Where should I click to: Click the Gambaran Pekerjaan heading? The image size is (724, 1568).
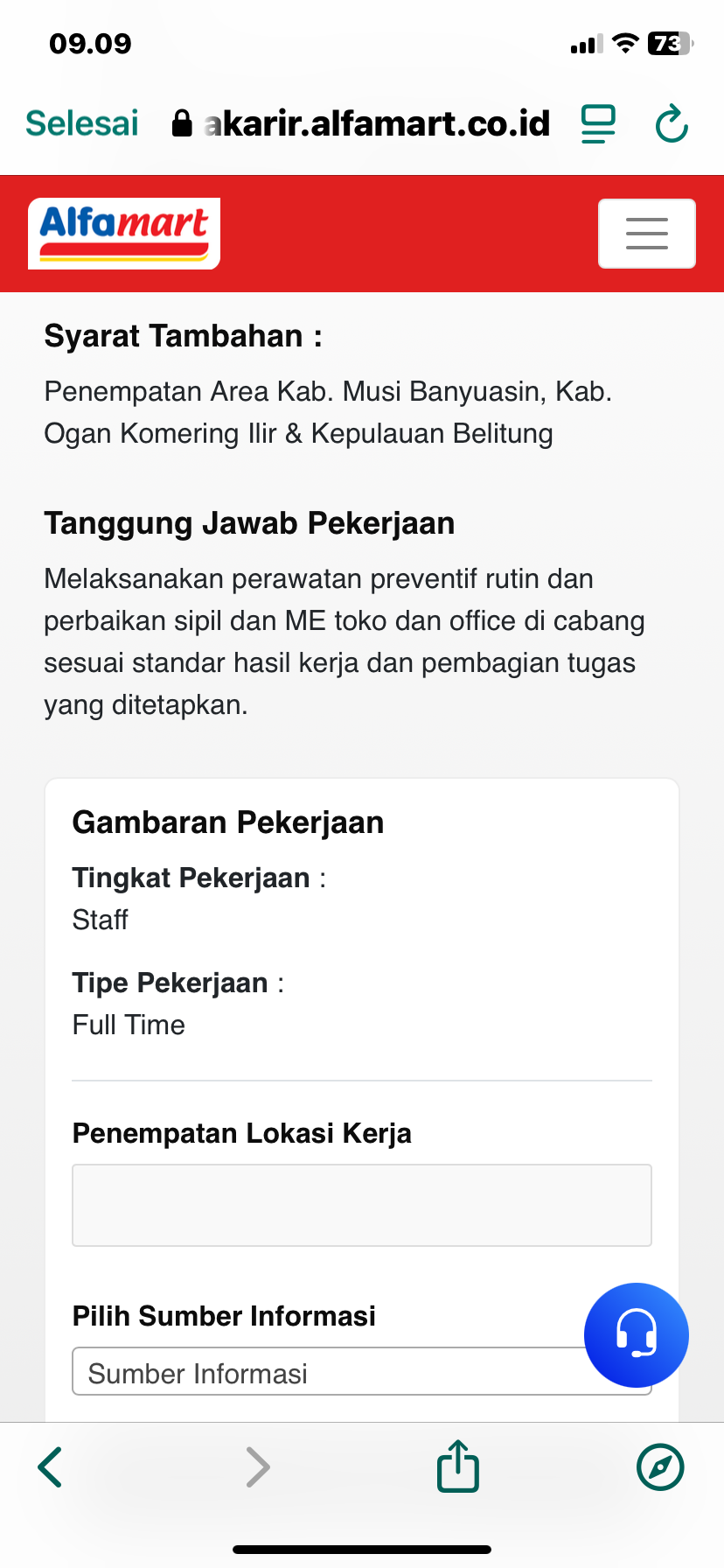(x=228, y=822)
